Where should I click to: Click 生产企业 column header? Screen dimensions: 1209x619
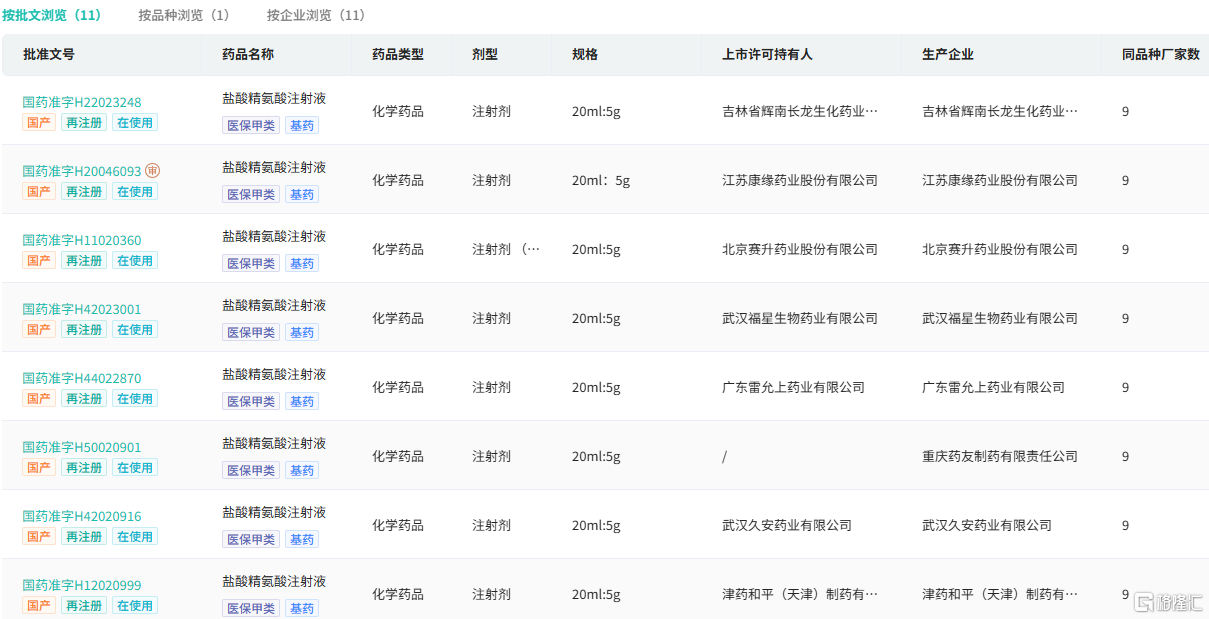[948, 55]
